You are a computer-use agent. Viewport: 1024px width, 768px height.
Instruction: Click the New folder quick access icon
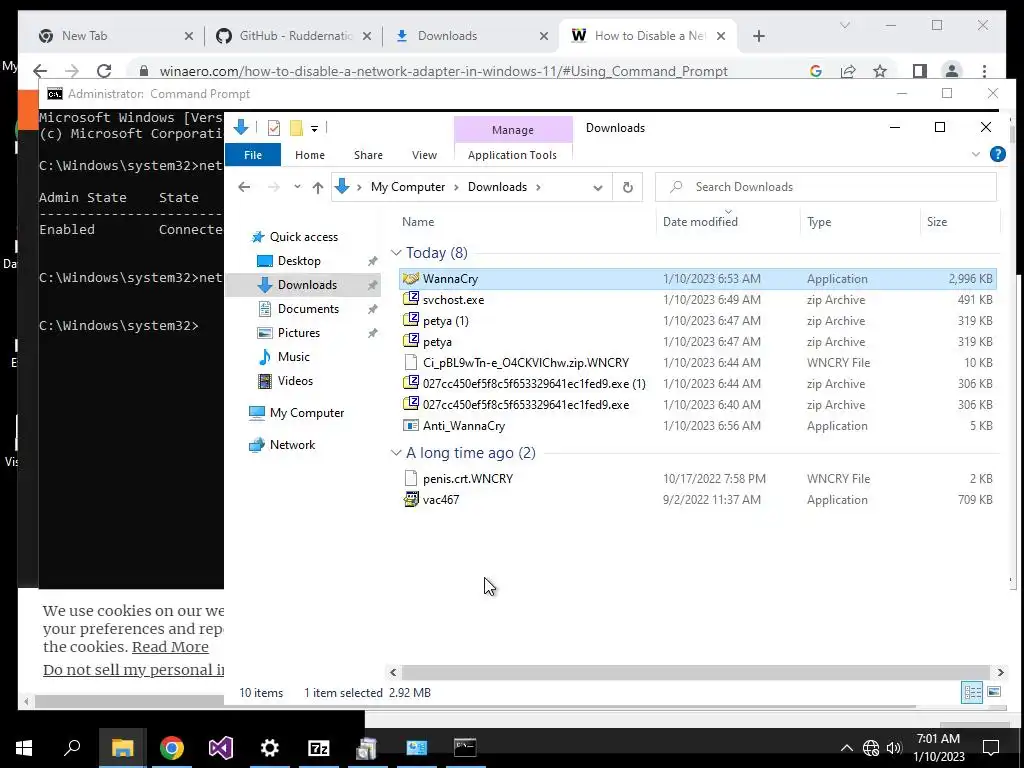click(x=296, y=128)
